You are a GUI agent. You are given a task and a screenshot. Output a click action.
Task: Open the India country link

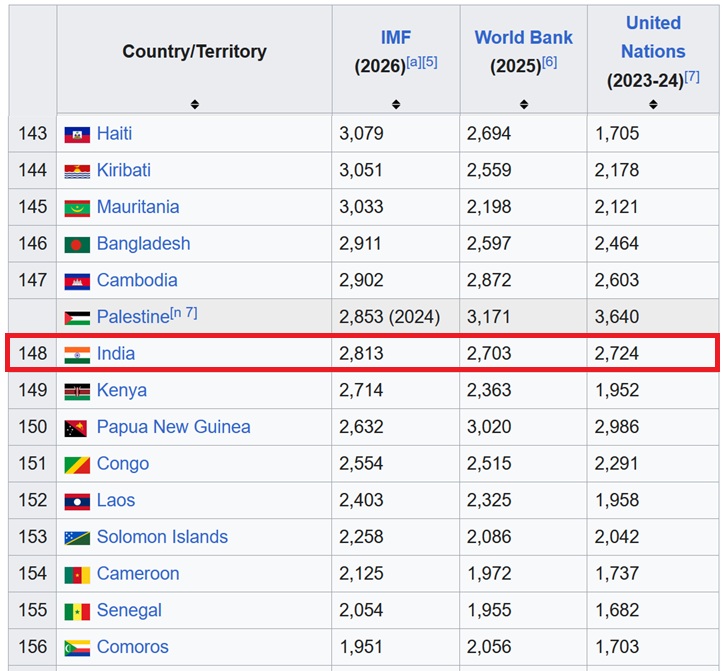coord(116,353)
